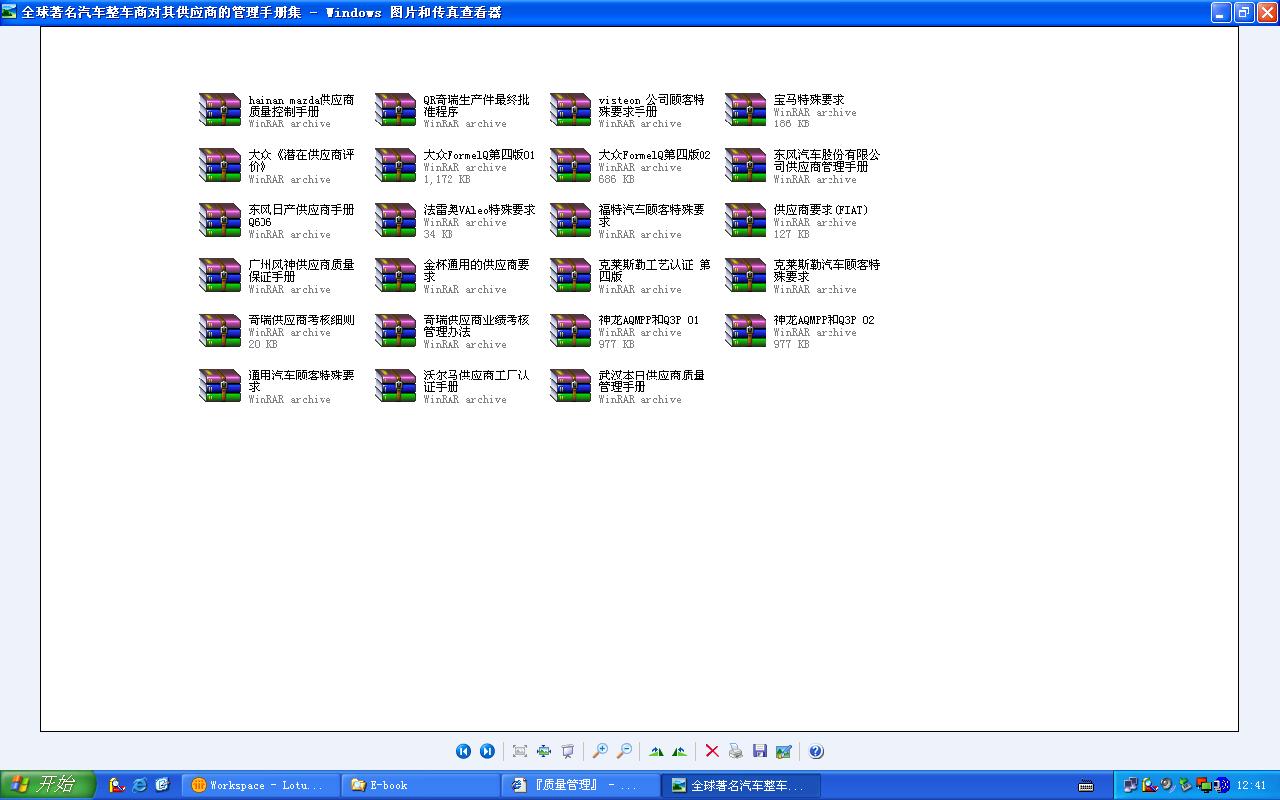Click the file size 20 KB

coord(263,345)
